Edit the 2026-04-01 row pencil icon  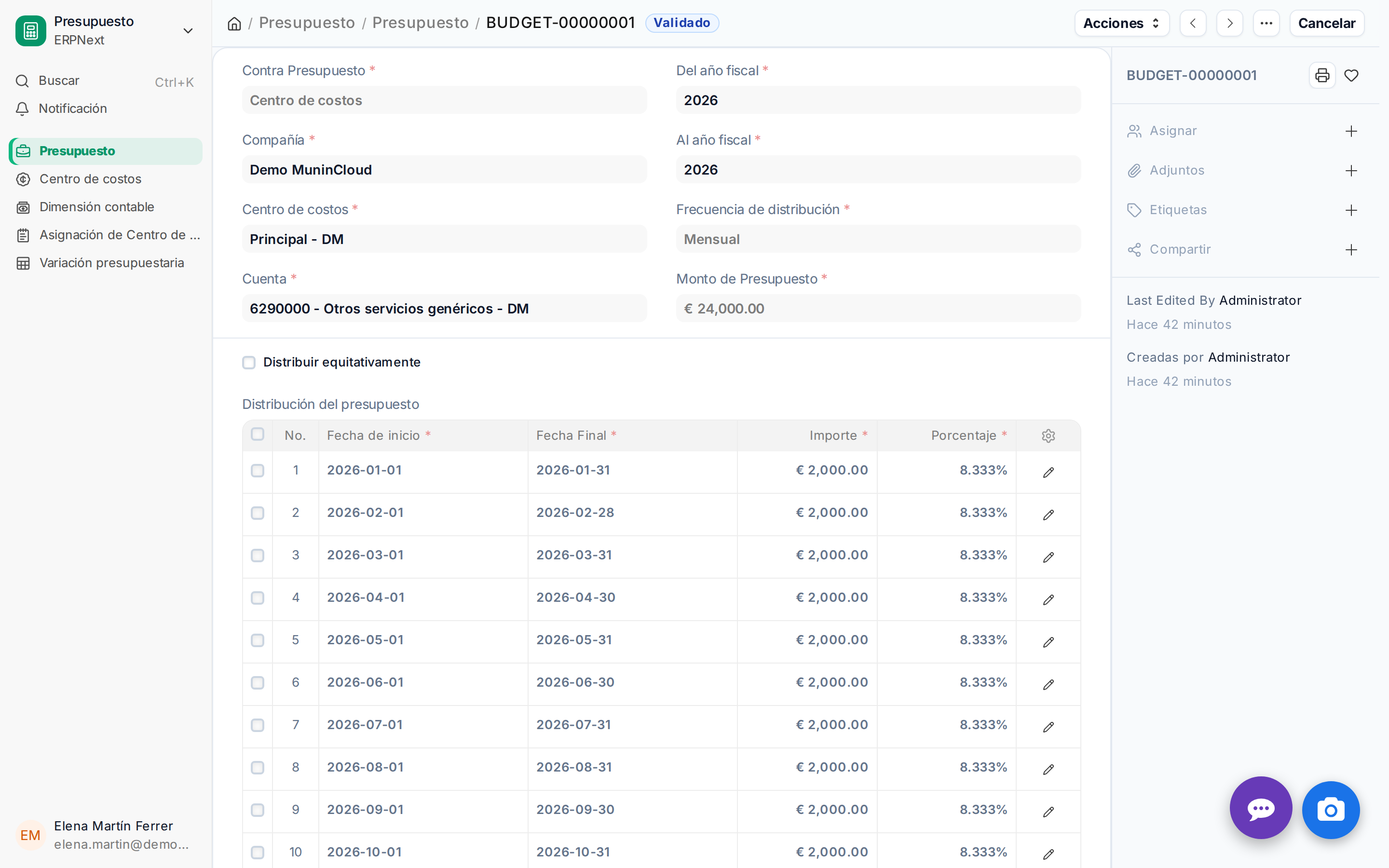(1048, 599)
